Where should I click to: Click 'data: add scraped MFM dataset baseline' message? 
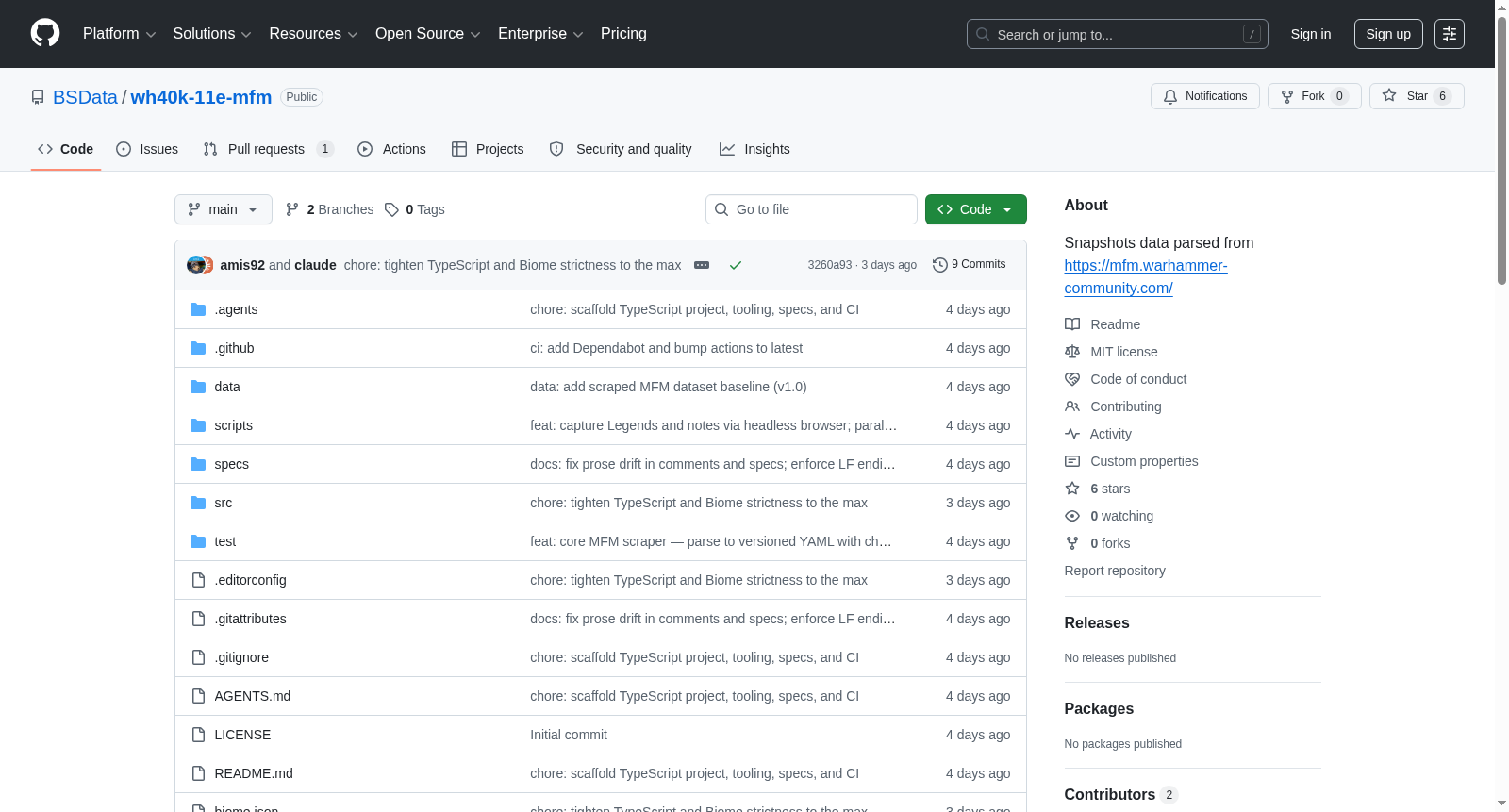pos(669,387)
